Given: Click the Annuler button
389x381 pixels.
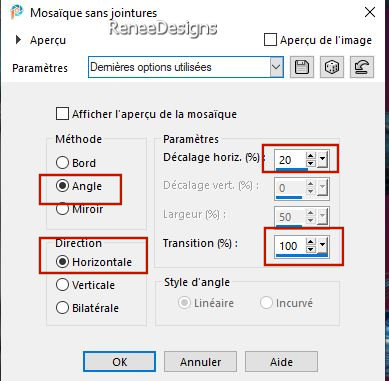Looking at the screenshot, I should [x=200, y=362].
